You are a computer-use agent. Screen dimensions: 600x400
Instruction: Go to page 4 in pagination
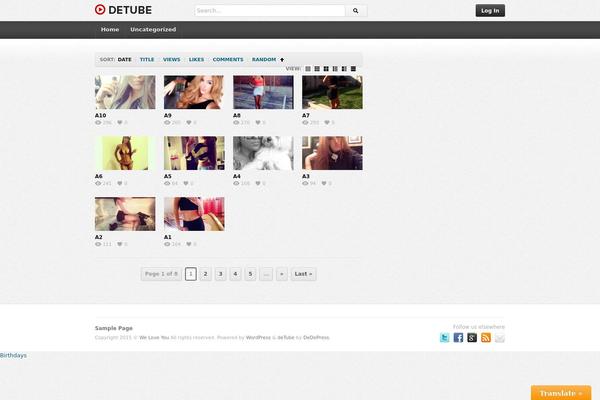(235, 274)
